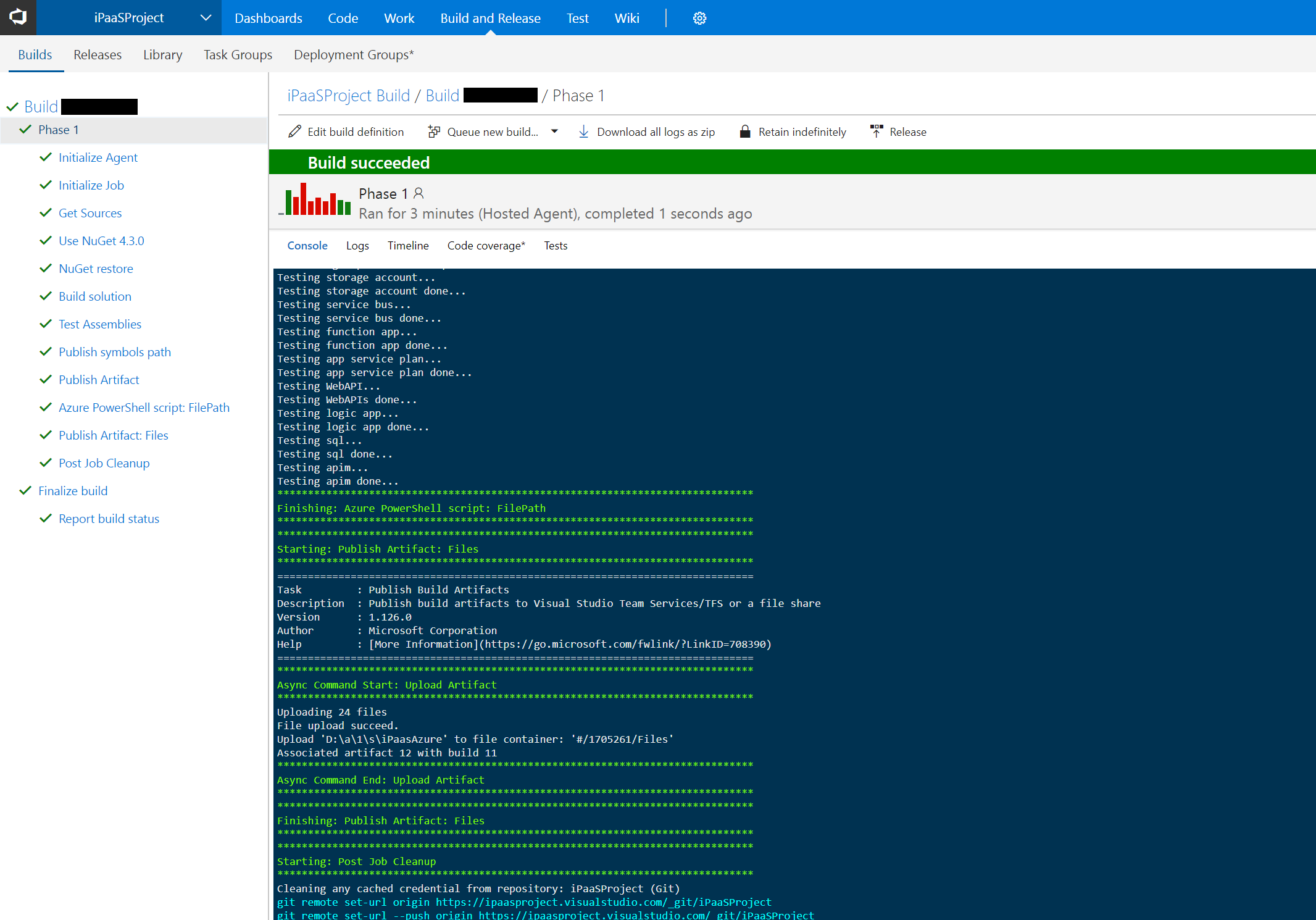Open the Work hub

(x=399, y=19)
